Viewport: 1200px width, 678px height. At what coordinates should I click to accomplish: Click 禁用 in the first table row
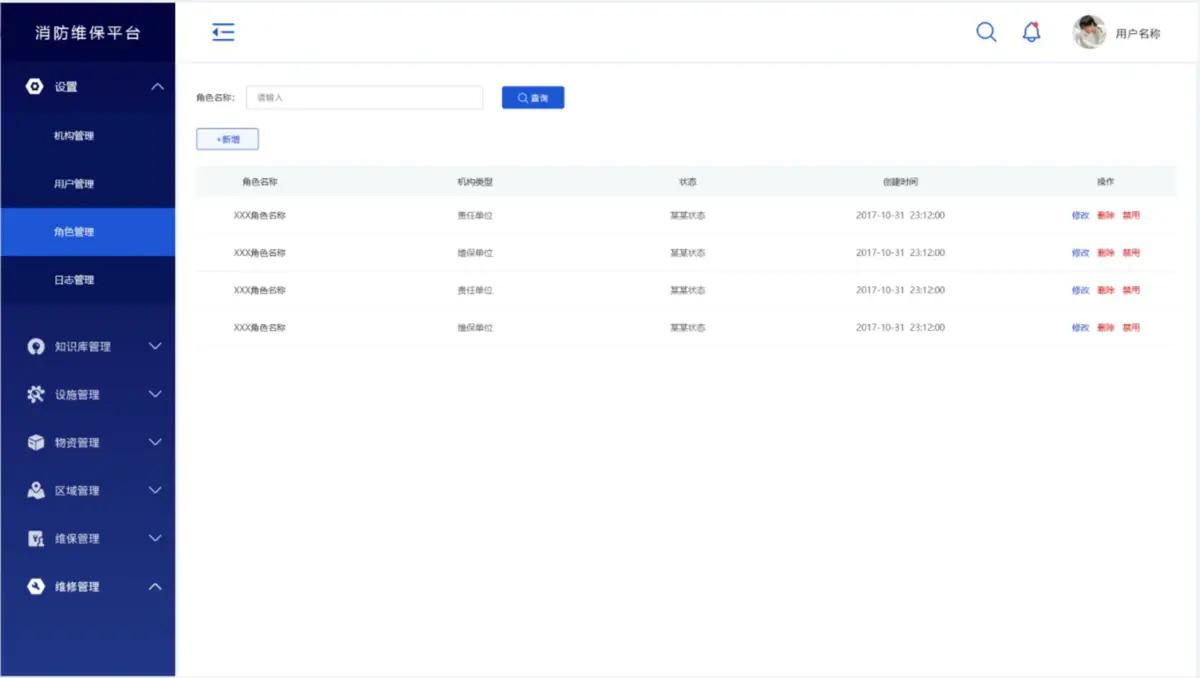(x=1131, y=215)
